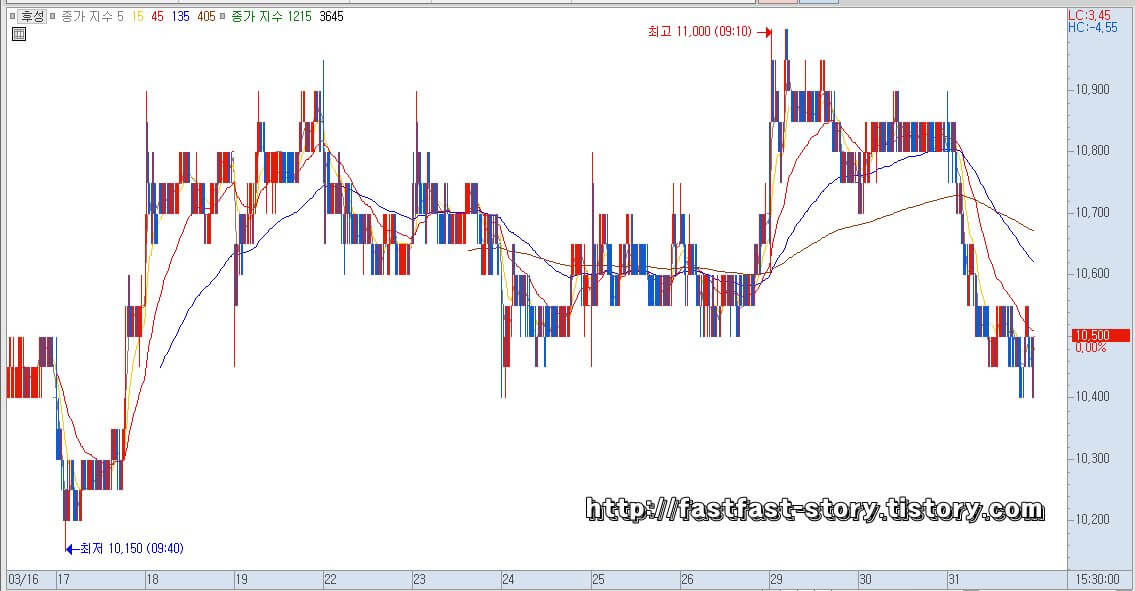Image resolution: width=1135 pixels, height=591 pixels.
Task: Click the 10,200 price axis label
Action: point(1092,519)
